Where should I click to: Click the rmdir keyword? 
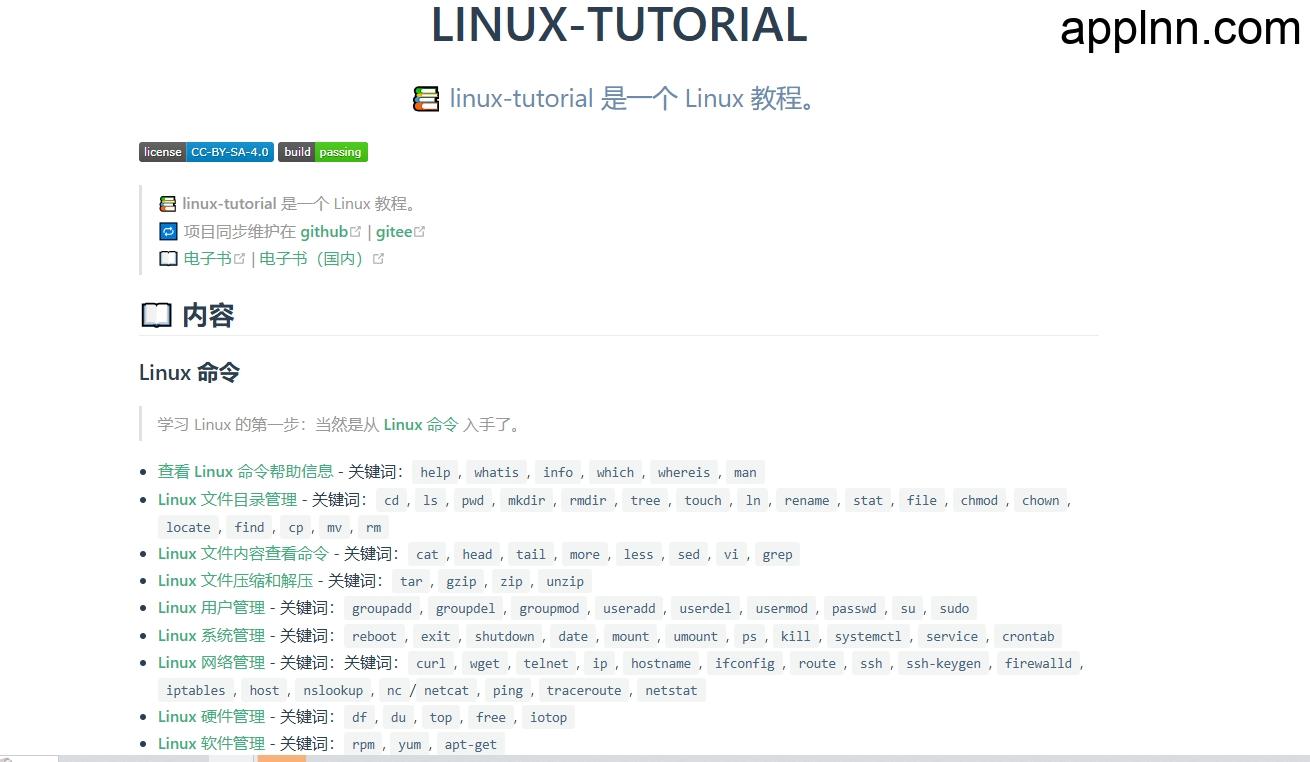pos(588,500)
